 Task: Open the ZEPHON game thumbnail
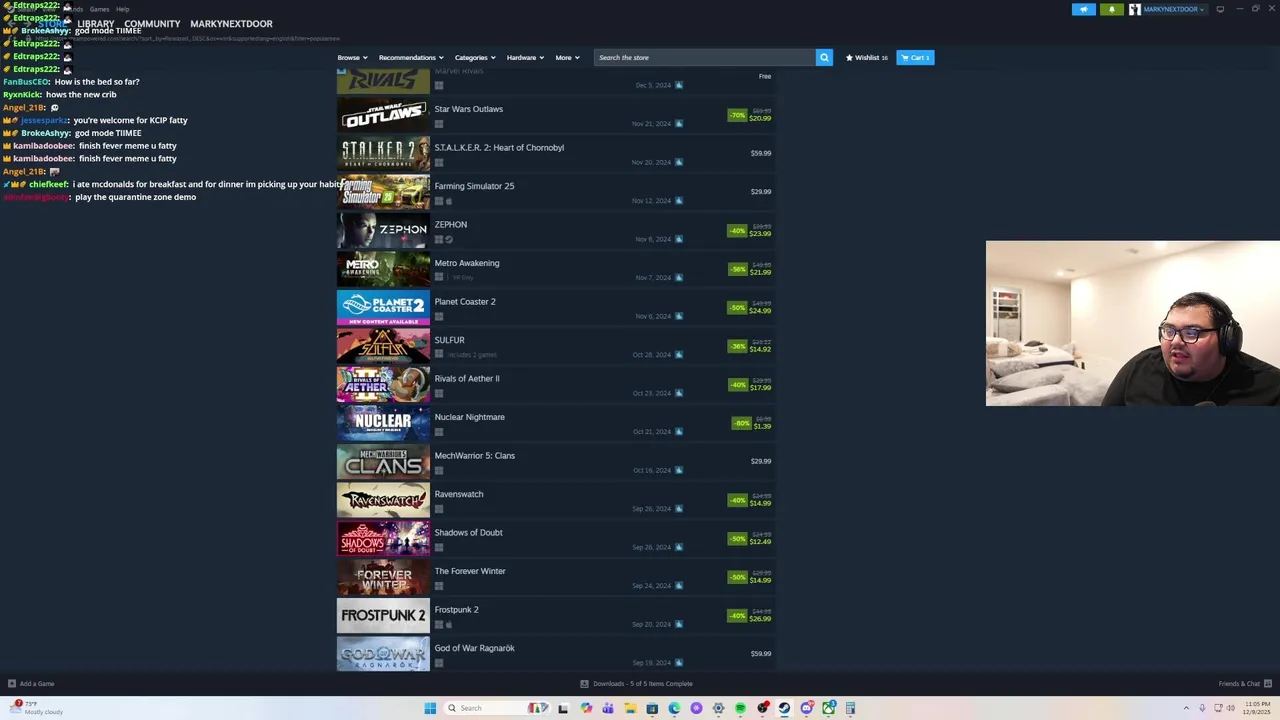click(383, 231)
